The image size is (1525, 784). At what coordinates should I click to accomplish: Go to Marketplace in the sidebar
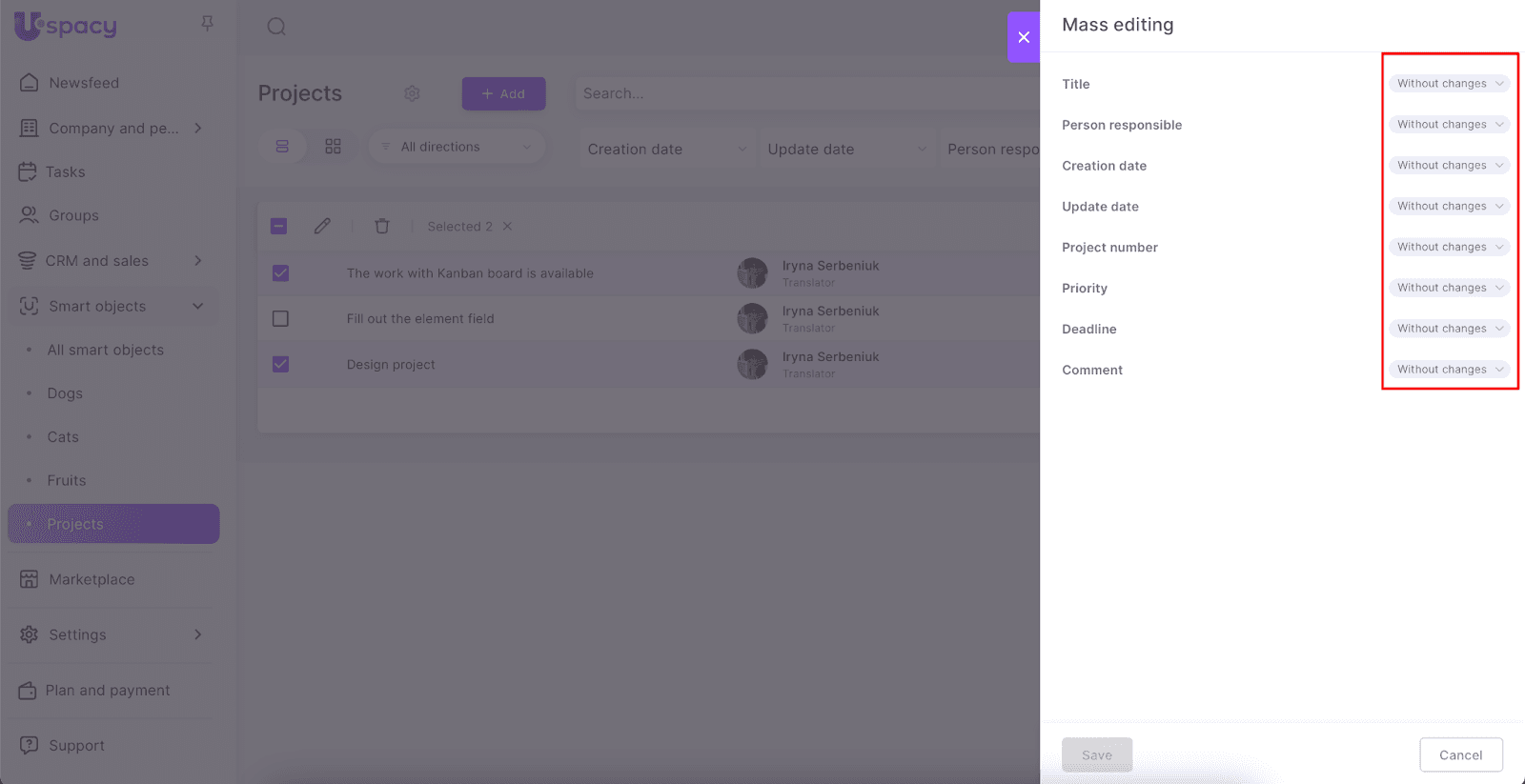pos(91,579)
